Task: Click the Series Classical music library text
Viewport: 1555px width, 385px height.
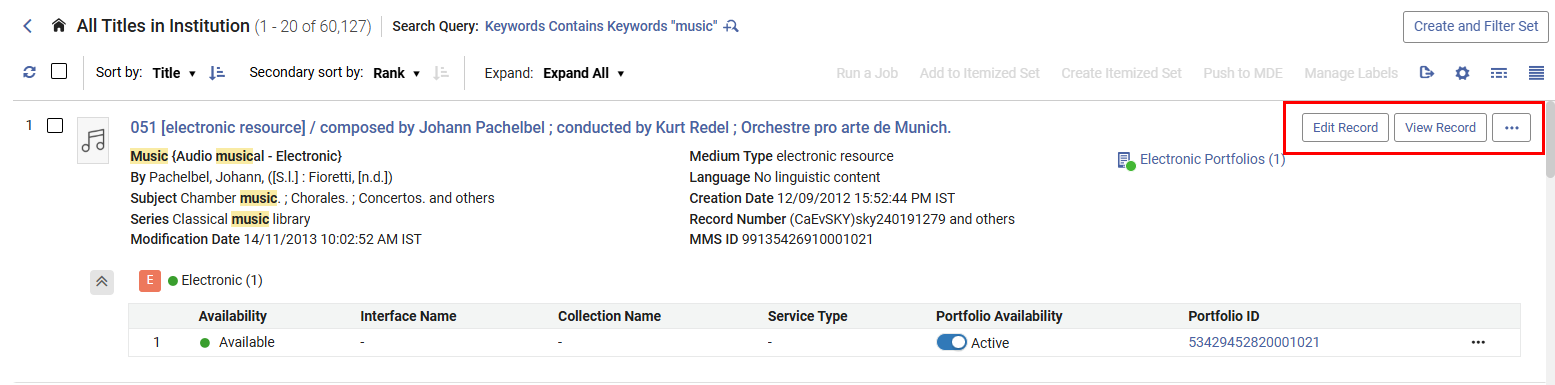Action: coord(220,218)
